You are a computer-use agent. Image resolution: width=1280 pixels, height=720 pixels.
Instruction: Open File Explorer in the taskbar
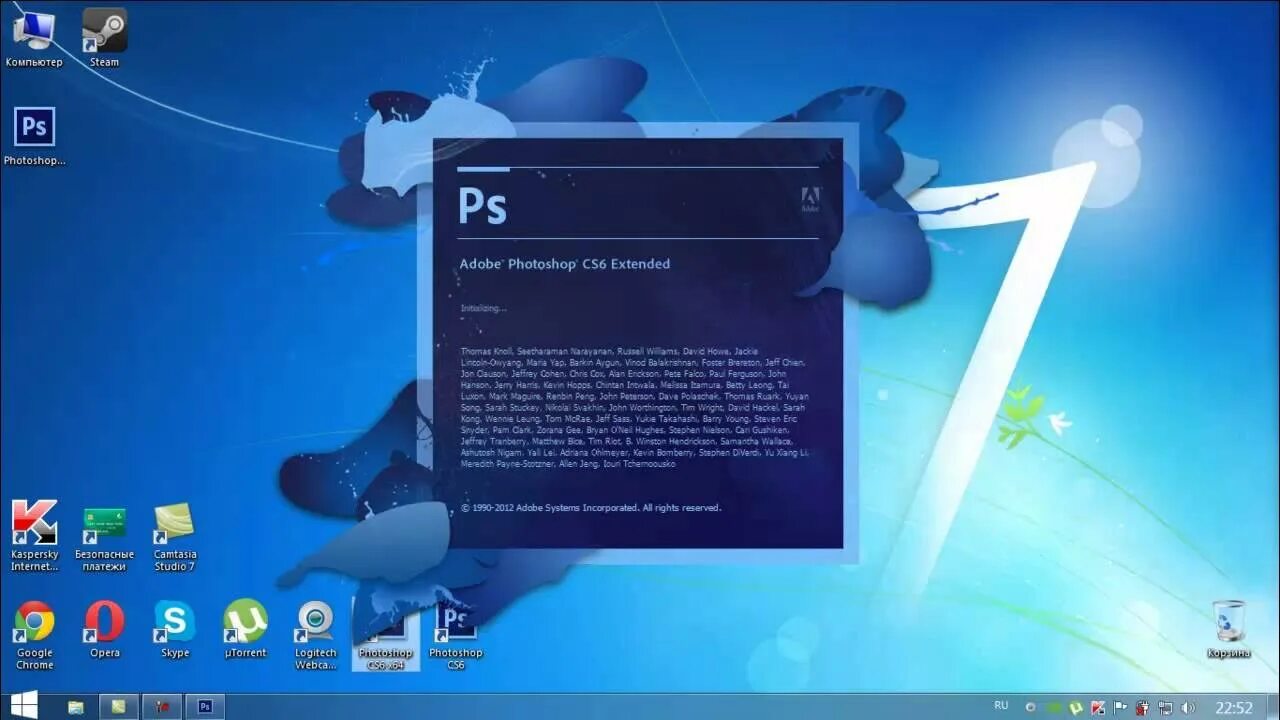[x=76, y=707]
